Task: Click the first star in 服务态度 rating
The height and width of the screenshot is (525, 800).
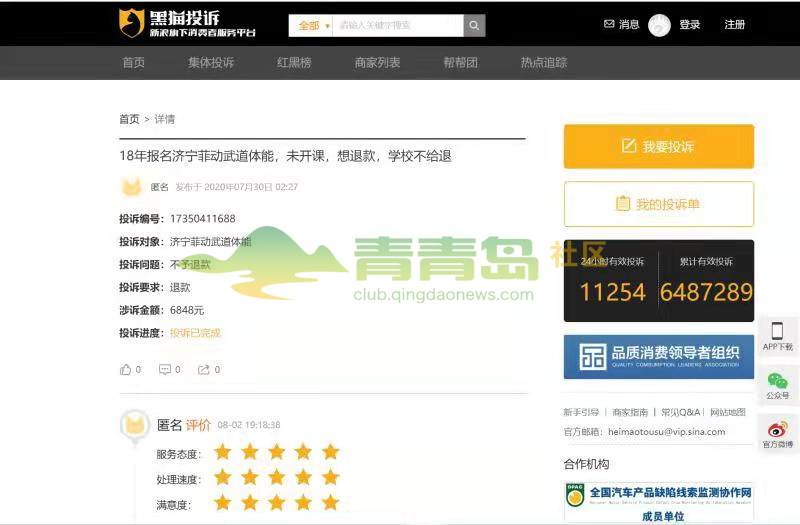Action: (x=223, y=452)
